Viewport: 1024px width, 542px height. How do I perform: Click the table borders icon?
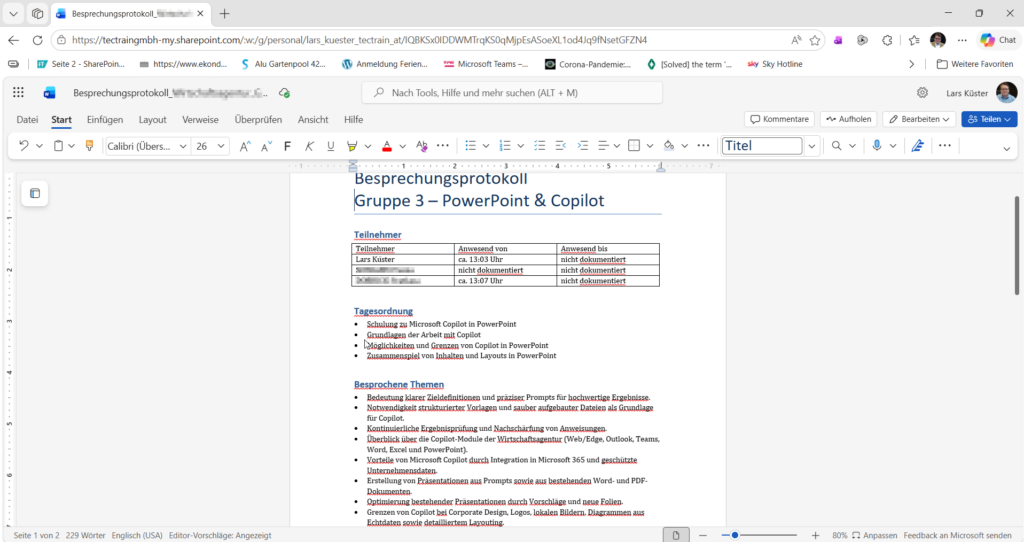coord(633,146)
